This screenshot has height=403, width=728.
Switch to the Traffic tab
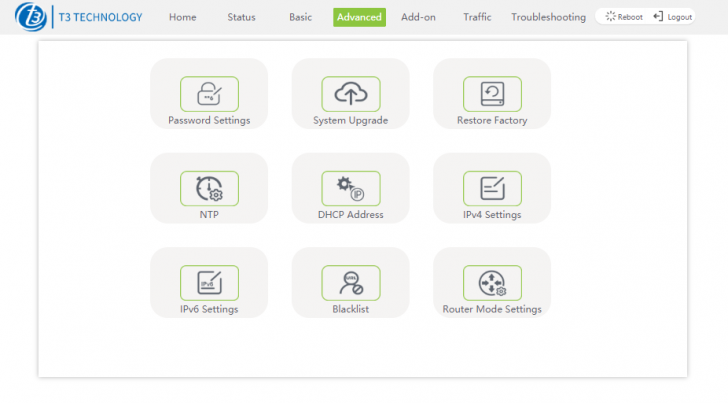(477, 17)
